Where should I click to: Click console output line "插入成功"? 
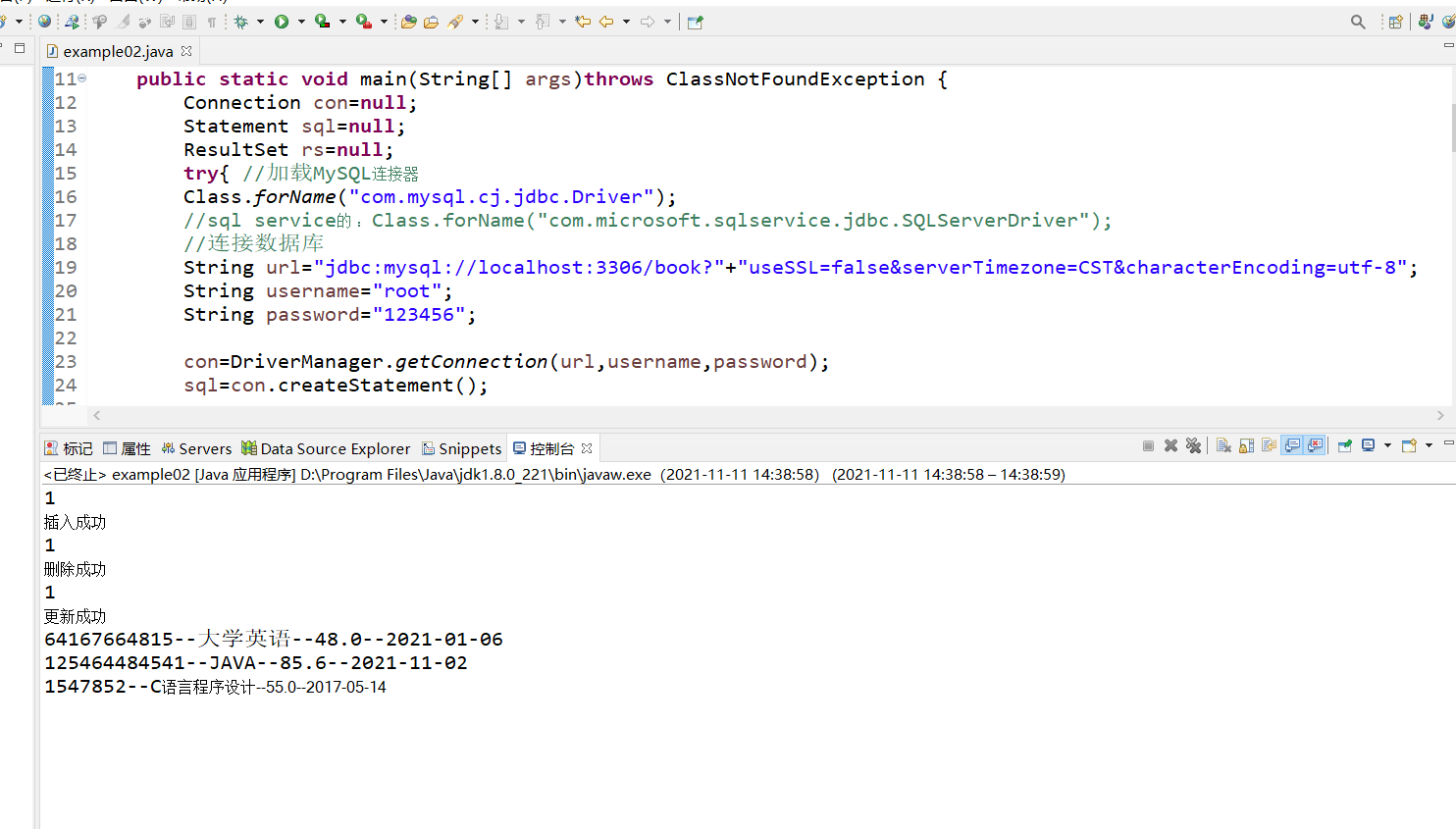[x=75, y=522]
